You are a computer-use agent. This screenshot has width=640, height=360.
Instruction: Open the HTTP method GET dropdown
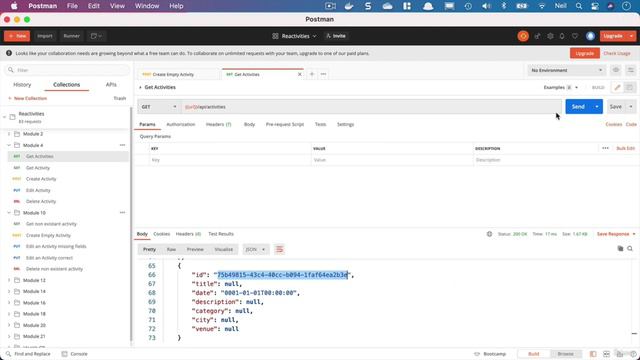pyautogui.click(x=159, y=107)
